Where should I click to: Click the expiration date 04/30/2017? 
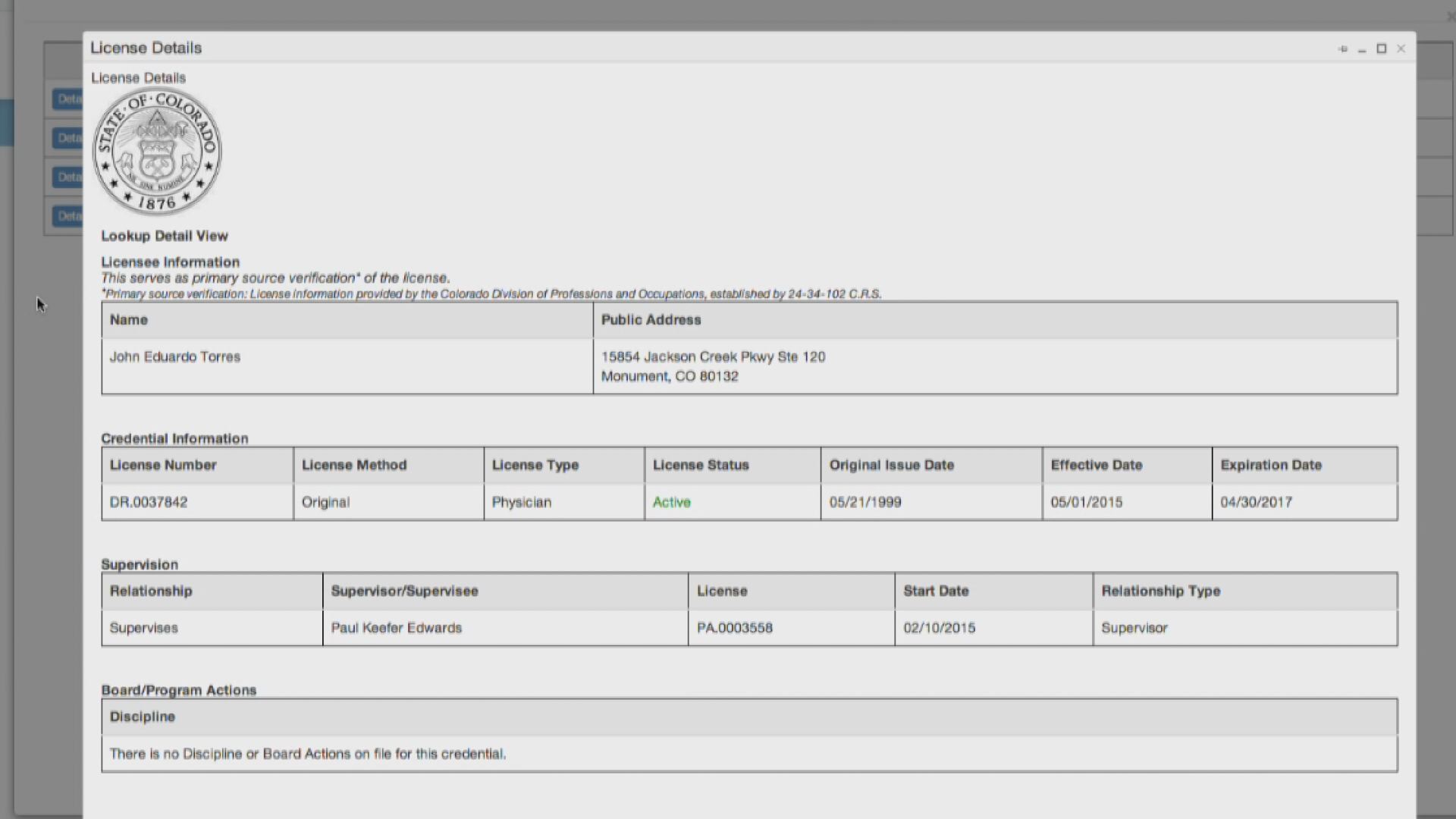[1257, 502]
